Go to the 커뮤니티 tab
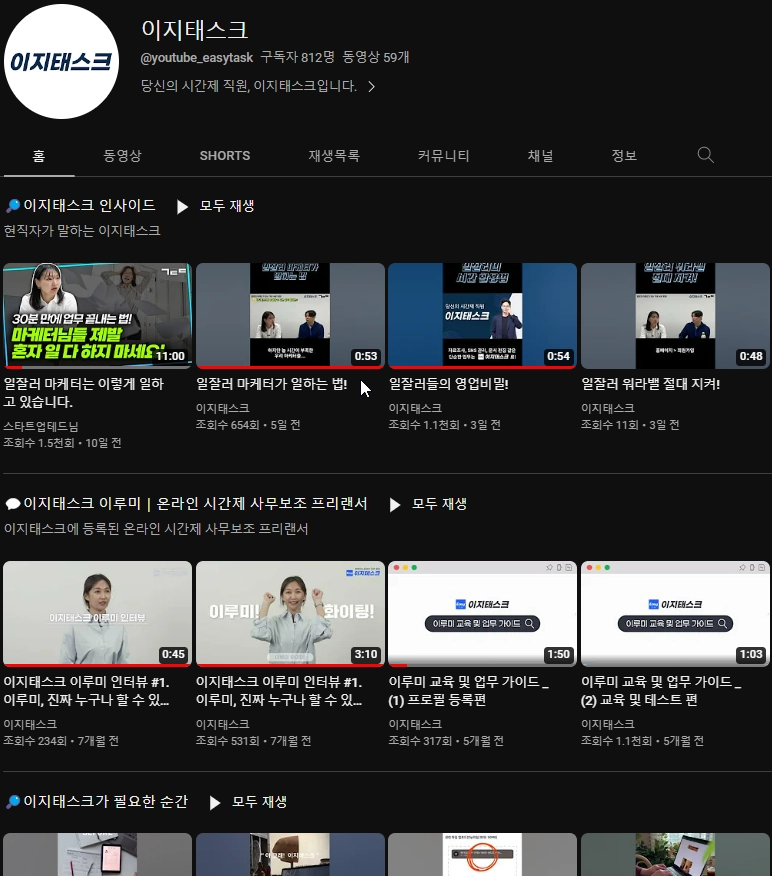 [444, 155]
